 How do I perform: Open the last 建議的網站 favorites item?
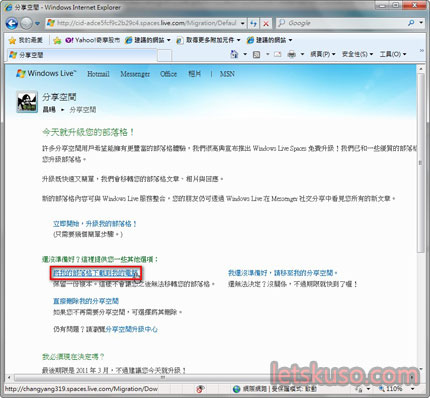coord(269,40)
